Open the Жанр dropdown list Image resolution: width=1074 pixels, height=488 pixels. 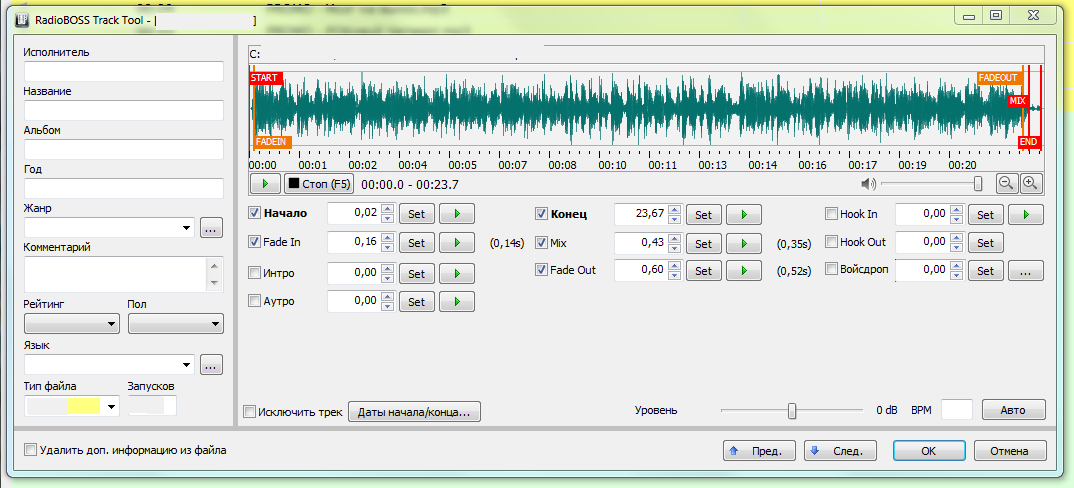(x=186, y=228)
